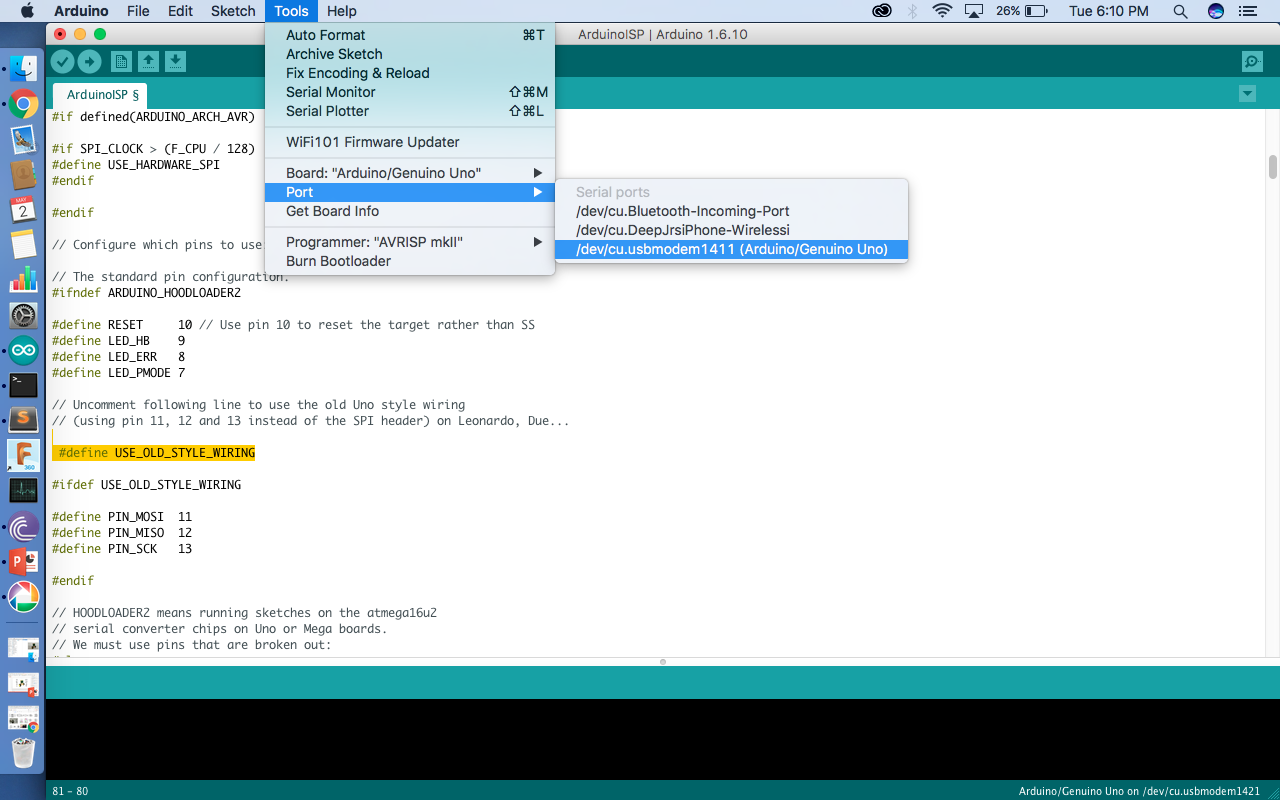This screenshot has width=1280, height=800.
Task: Click the Verify sketch checkmark button
Action: click(63, 62)
